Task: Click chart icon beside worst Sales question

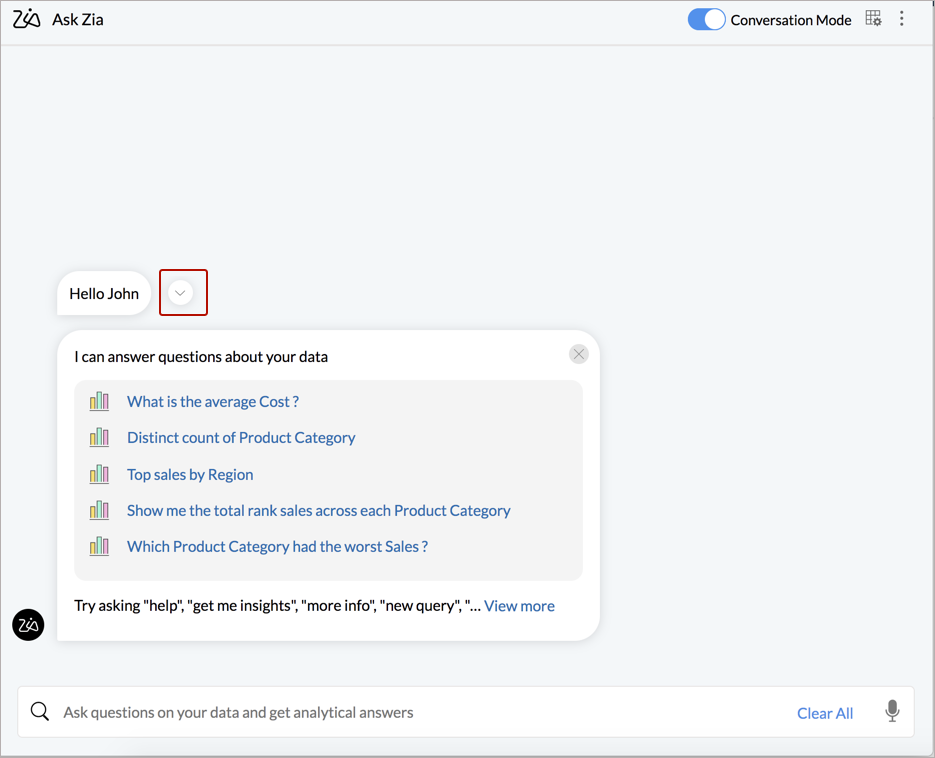Action: point(99,546)
